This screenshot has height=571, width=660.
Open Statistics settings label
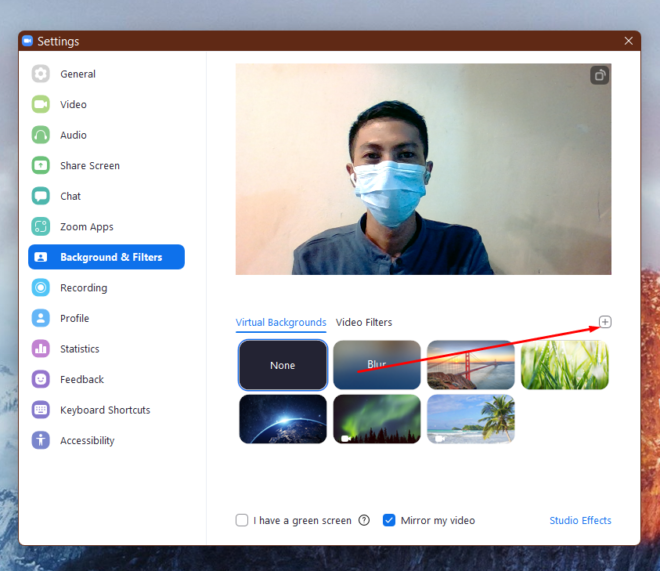click(x=80, y=349)
